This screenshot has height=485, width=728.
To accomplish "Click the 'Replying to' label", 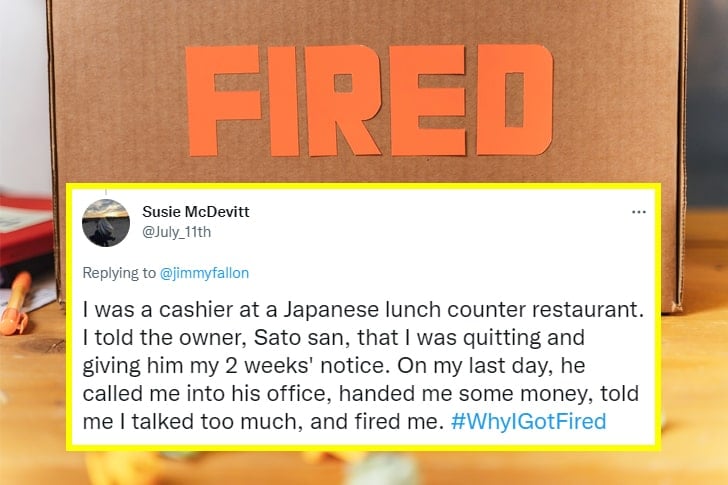I will point(116,269).
